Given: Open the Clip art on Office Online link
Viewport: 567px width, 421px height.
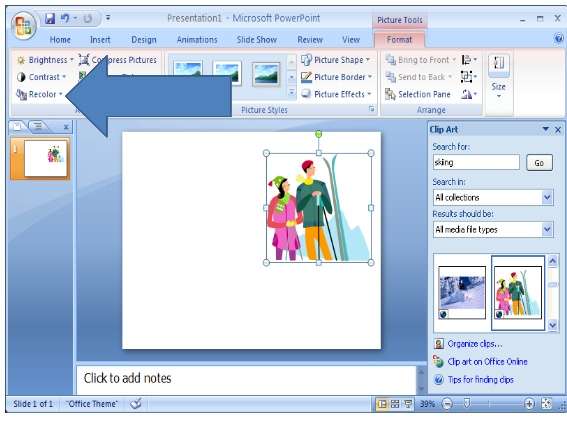Looking at the screenshot, I should [487, 362].
